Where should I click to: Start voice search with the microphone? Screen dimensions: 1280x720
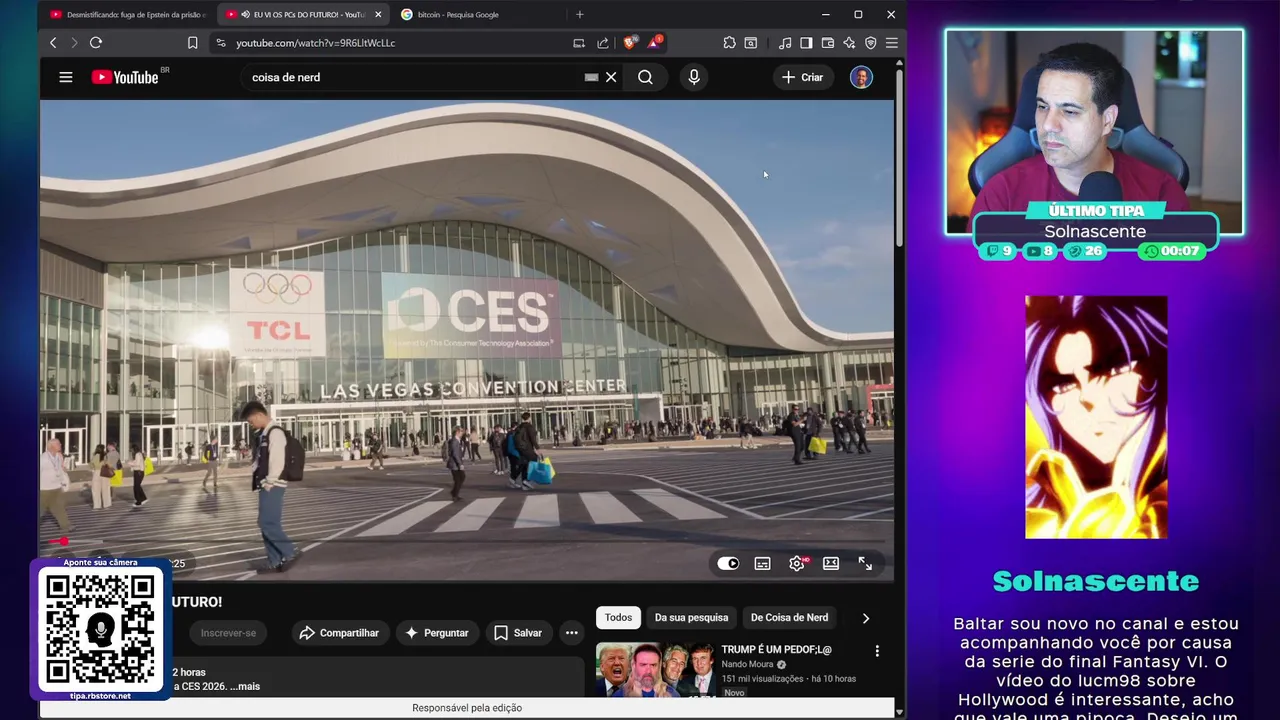click(x=694, y=77)
